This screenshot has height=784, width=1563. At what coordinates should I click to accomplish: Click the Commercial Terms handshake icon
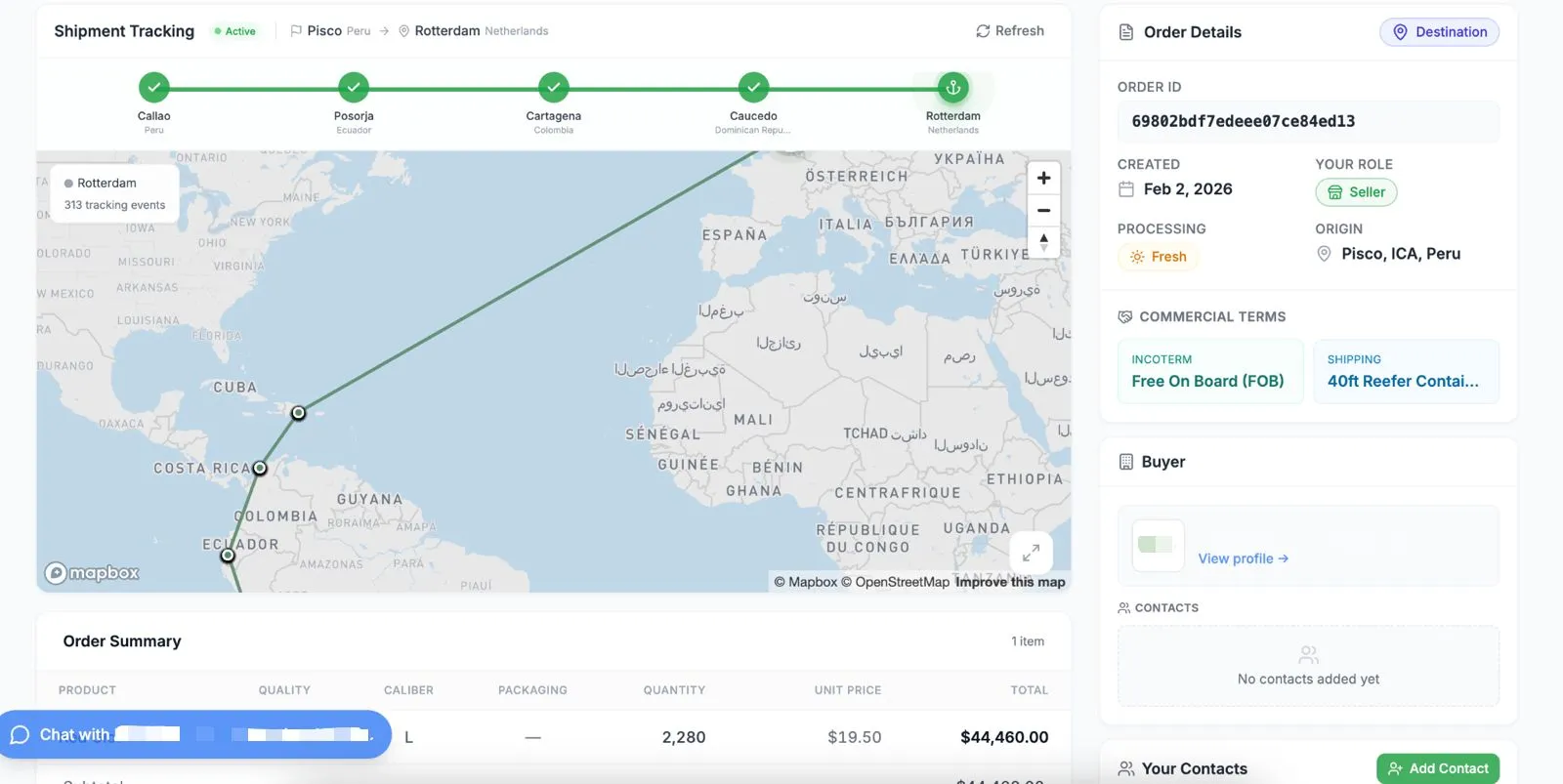[1125, 316]
